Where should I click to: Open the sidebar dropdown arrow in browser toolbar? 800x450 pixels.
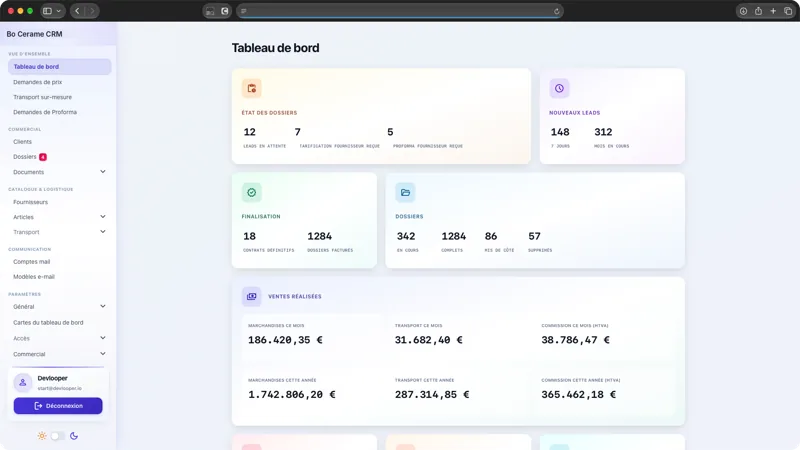point(59,11)
